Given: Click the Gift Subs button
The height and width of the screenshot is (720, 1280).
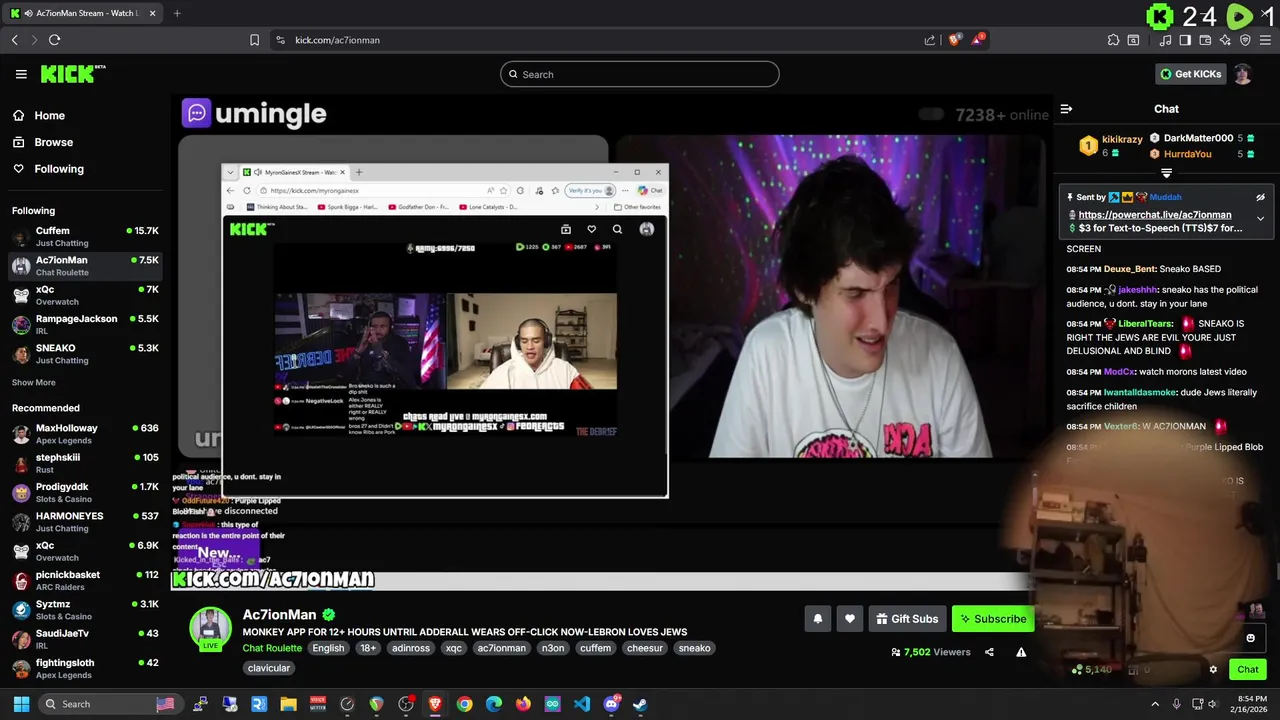Looking at the screenshot, I should (907, 619).
